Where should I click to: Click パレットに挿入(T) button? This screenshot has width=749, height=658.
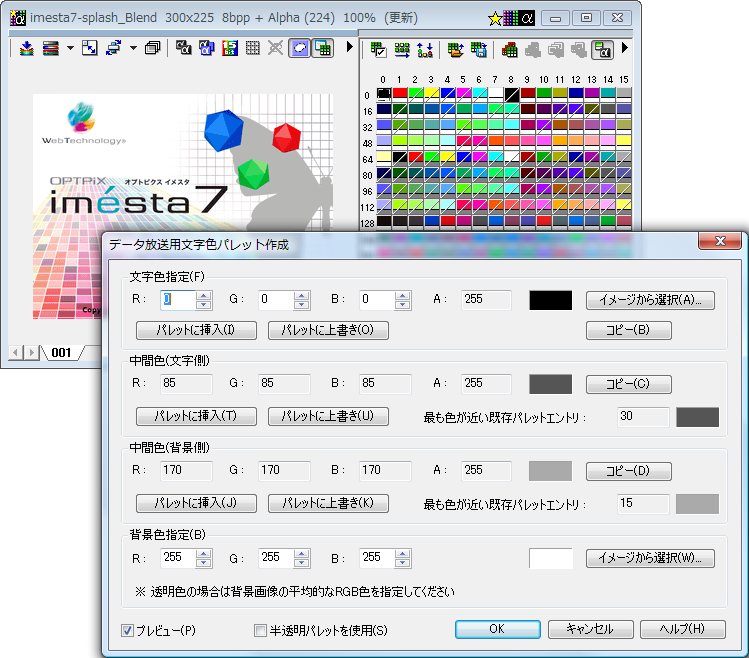(x=196, y=416)
